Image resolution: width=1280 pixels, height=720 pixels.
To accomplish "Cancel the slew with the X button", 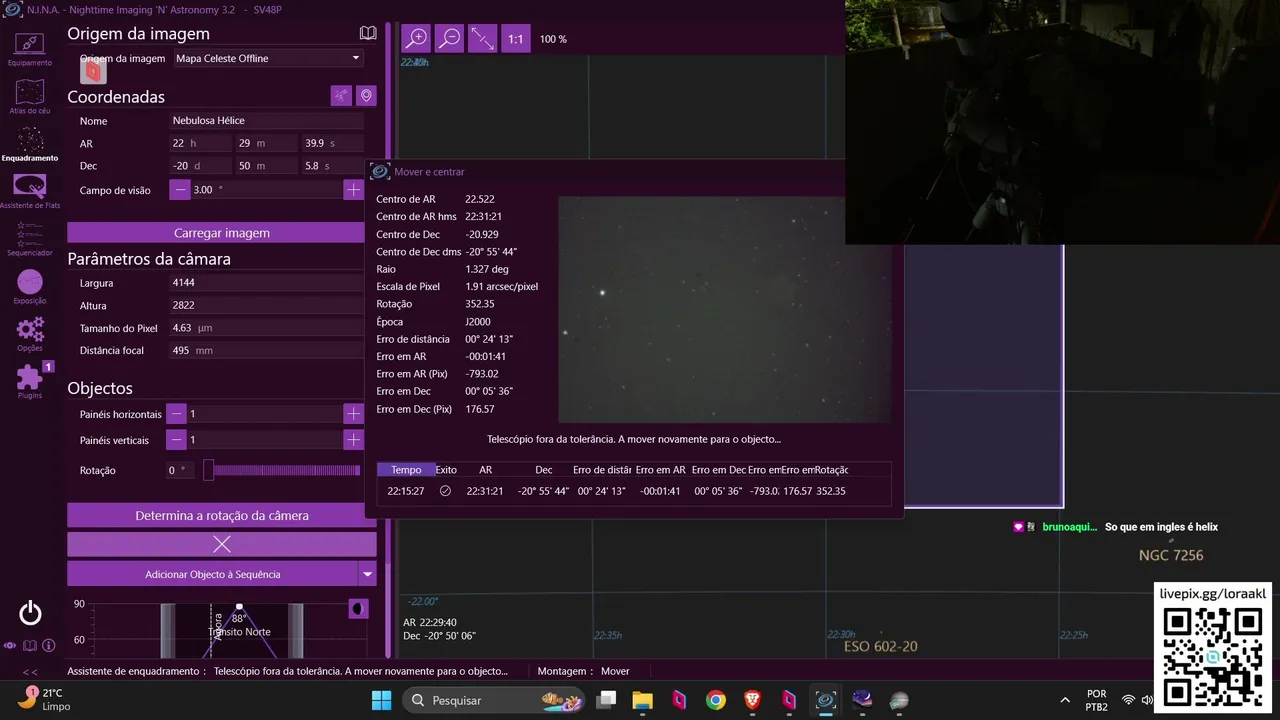I will tap(222, 544).
